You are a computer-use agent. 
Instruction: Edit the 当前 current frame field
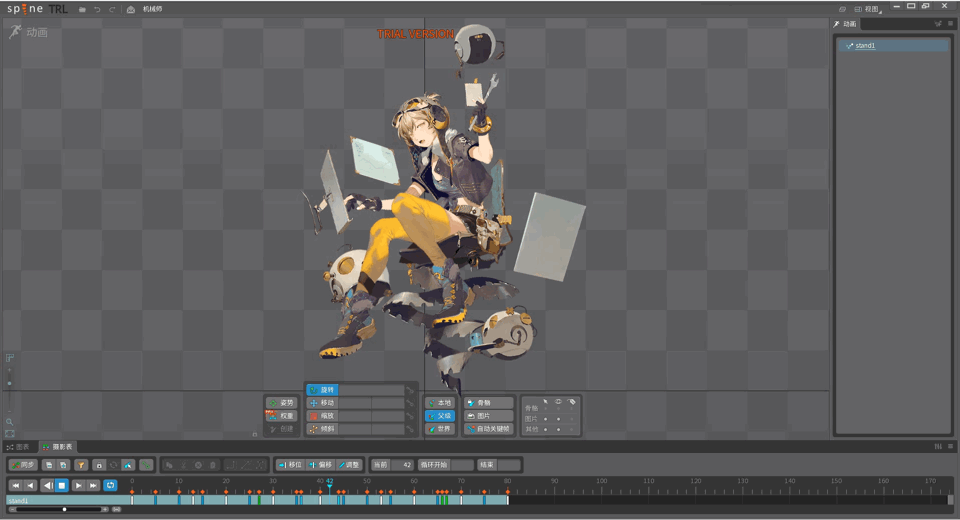click(x=402, y=465)
